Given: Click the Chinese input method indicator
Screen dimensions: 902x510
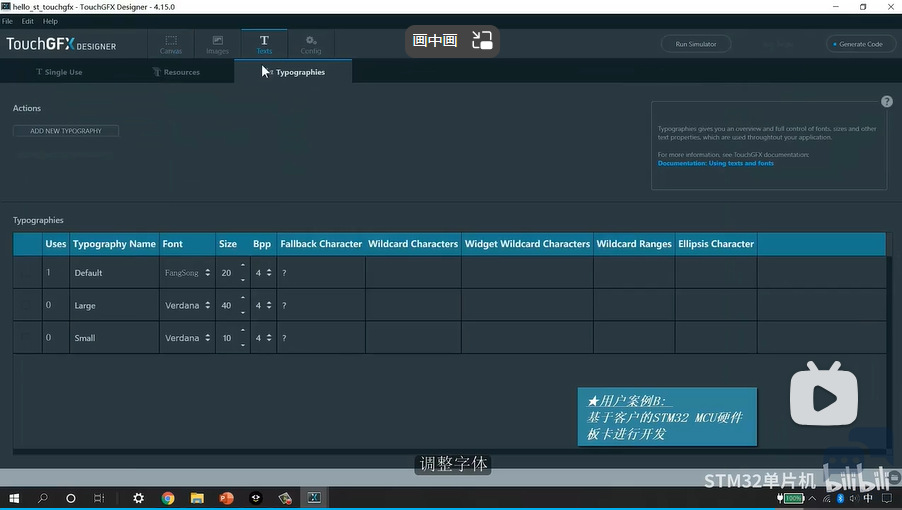Looking at the screenshot, I should [868, 498].
